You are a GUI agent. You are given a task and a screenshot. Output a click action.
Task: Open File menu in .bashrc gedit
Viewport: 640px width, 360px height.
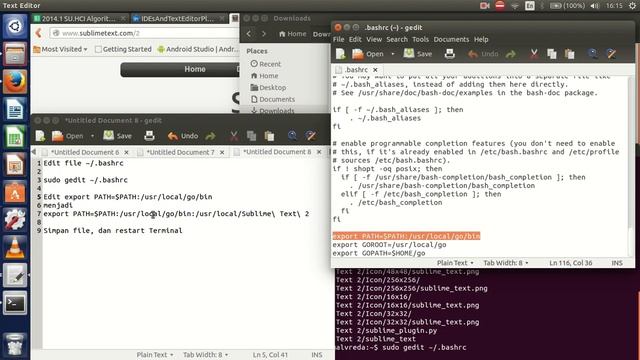coord(338,40)
